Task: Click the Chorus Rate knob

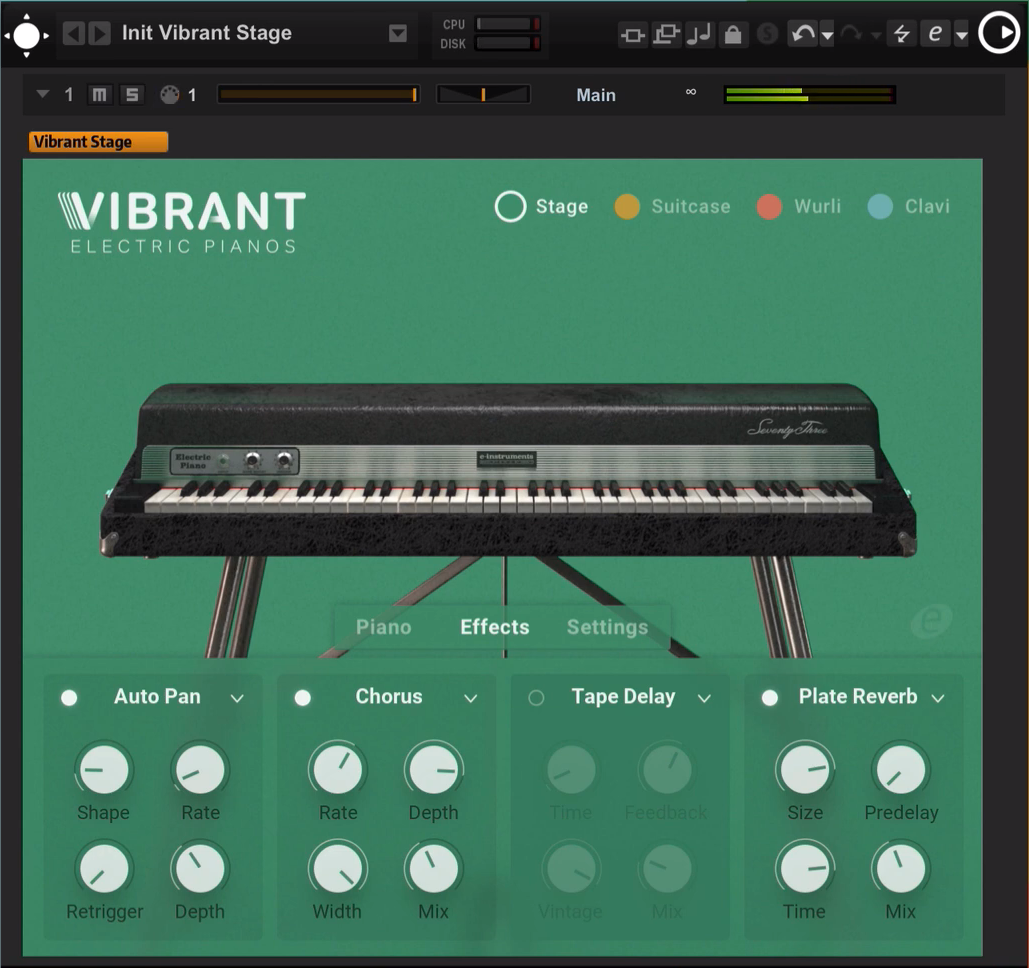Action: point(338,769)
